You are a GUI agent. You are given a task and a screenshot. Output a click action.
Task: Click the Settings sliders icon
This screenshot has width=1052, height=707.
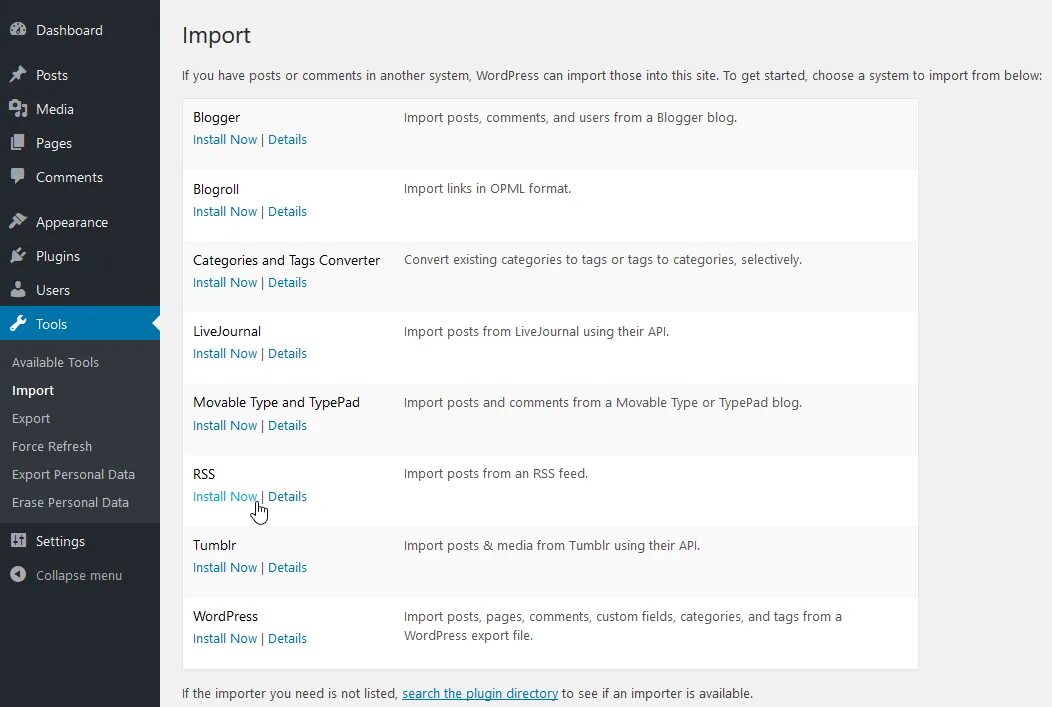point(18,541)
